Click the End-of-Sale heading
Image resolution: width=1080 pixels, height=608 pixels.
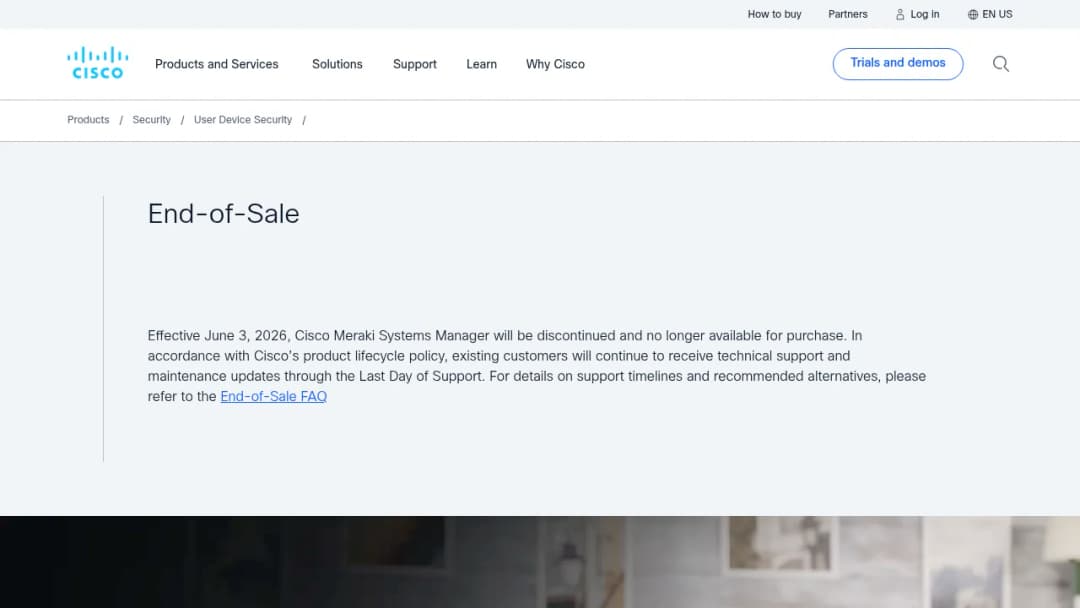(223, 213)
